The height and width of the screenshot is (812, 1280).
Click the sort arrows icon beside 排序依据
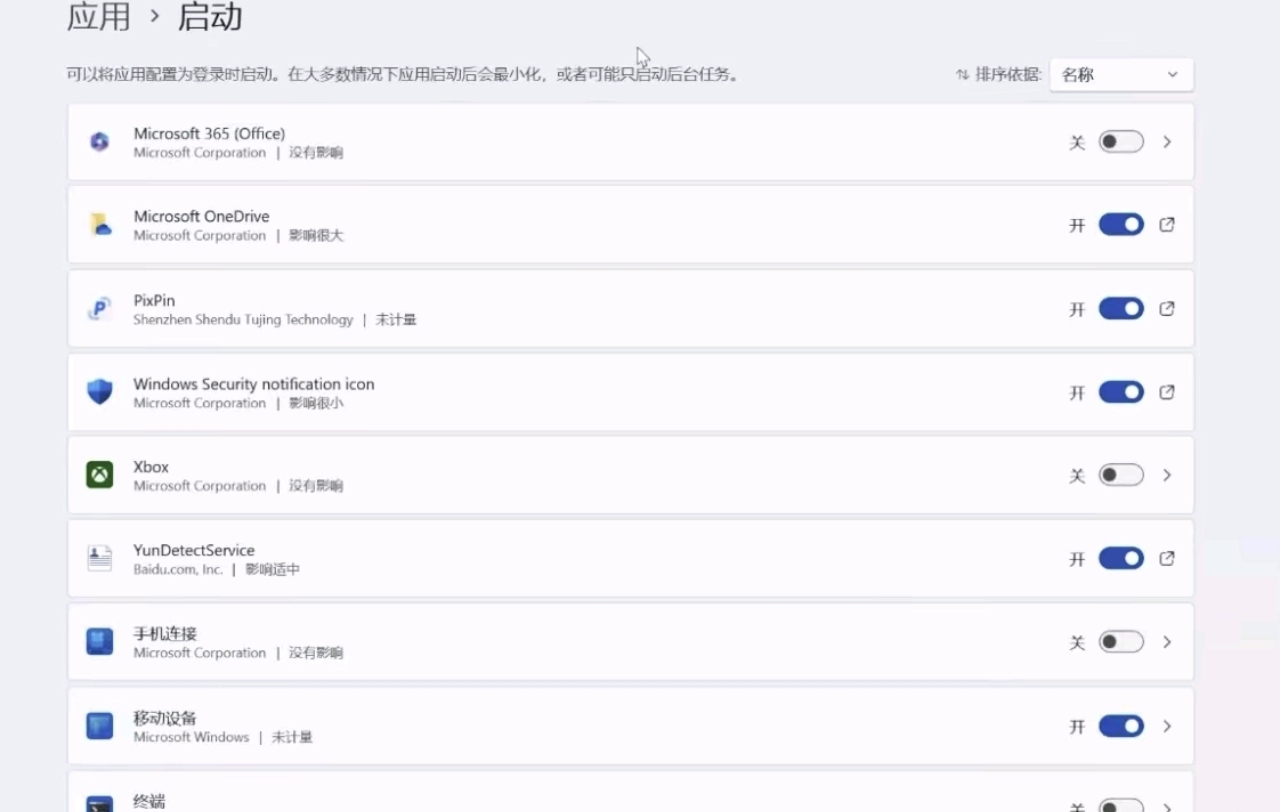pos(962,75)
